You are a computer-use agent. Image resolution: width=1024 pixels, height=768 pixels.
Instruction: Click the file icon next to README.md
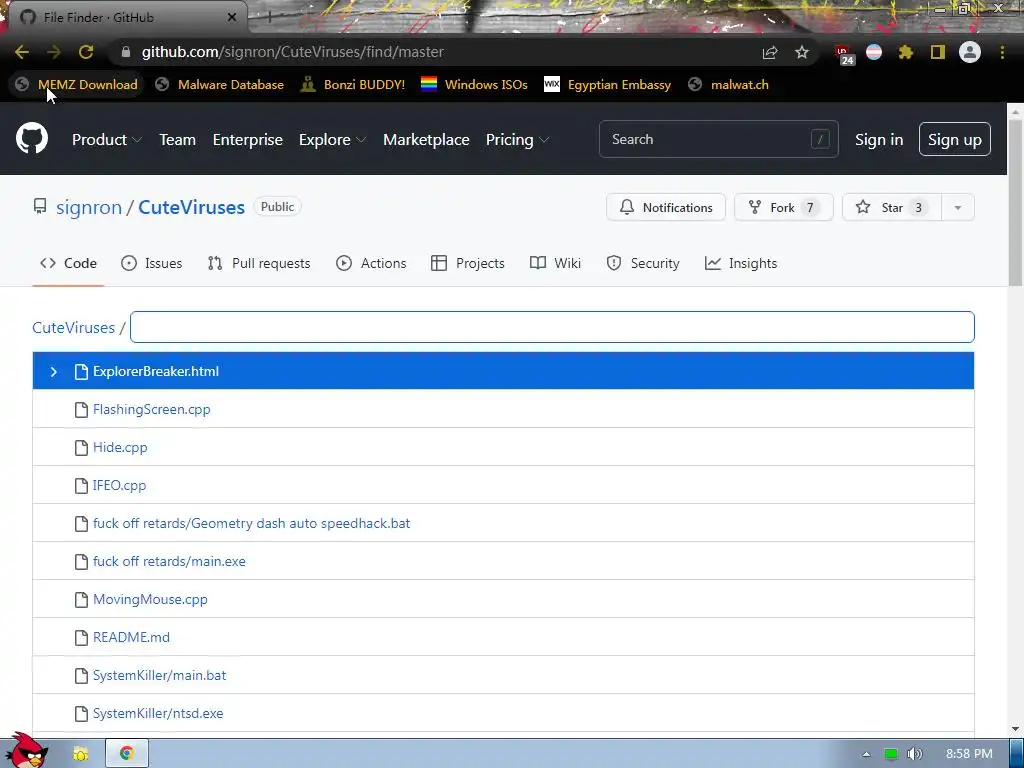(81, 637)
